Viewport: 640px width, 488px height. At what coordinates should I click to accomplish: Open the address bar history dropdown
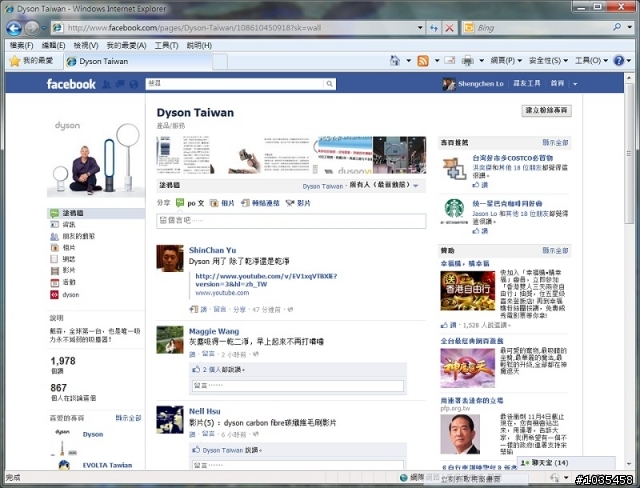[x=420, y=28]
